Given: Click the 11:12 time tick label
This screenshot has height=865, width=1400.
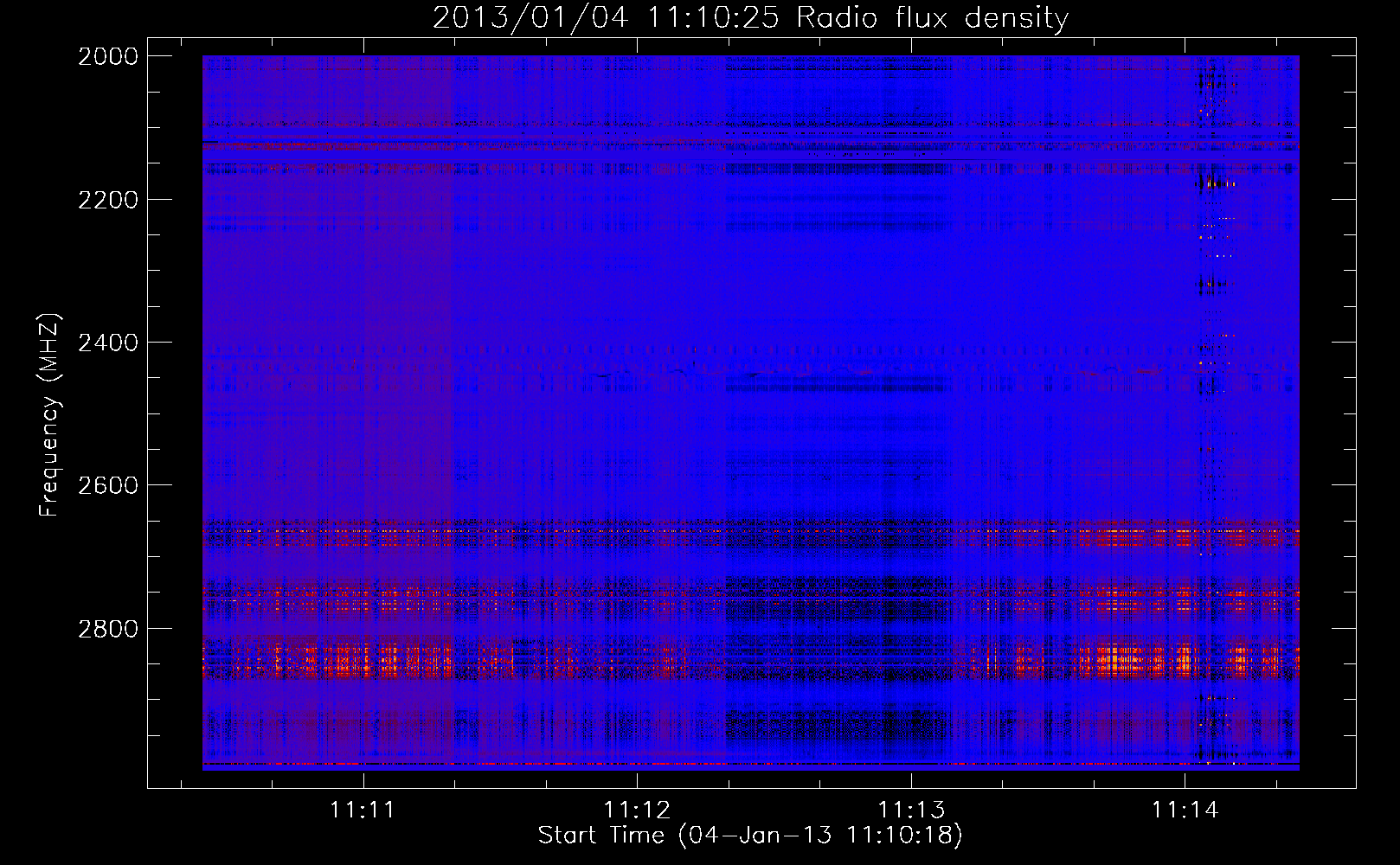Looking at the screenshot, I should pyautogui.click(x=637, y=810).
